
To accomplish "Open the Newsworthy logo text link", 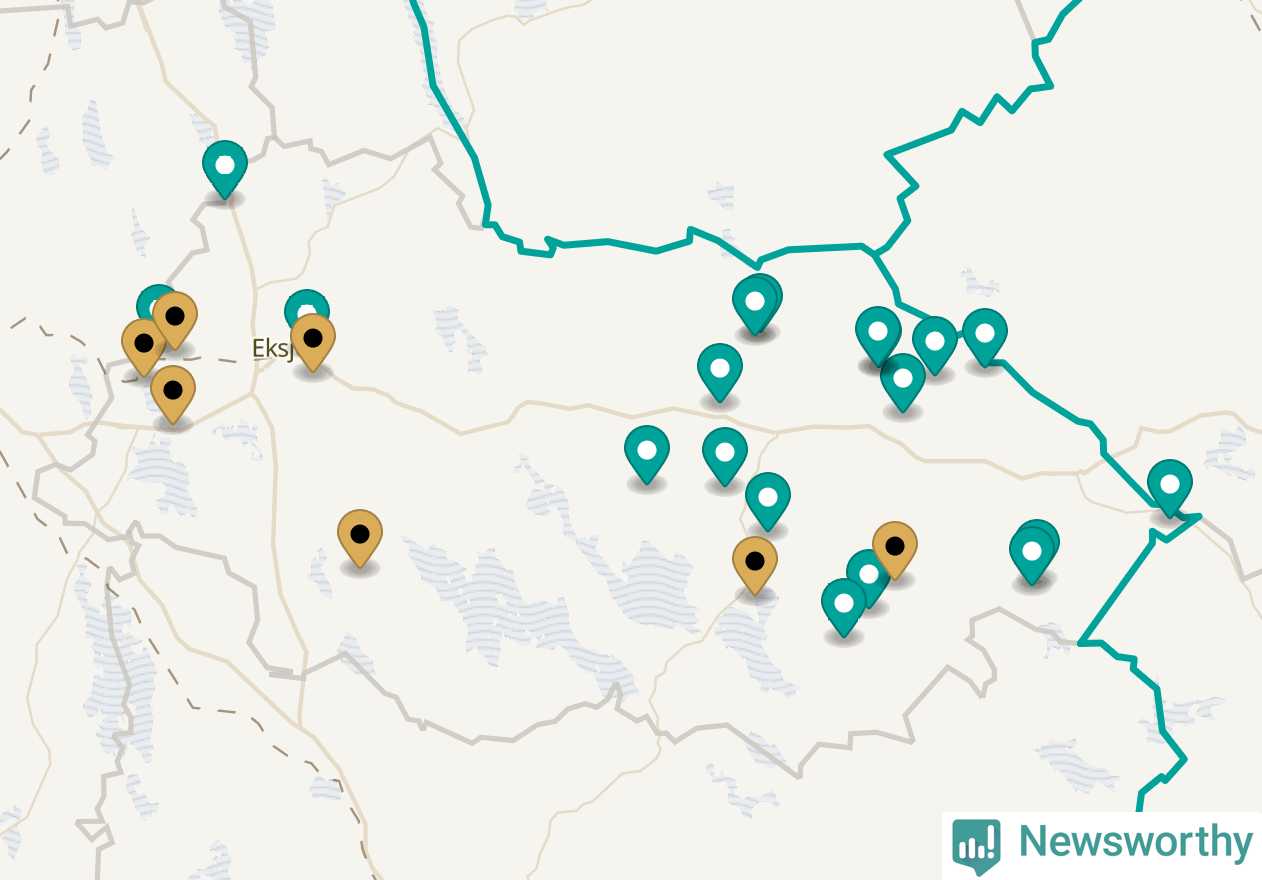I will 1135,842.
